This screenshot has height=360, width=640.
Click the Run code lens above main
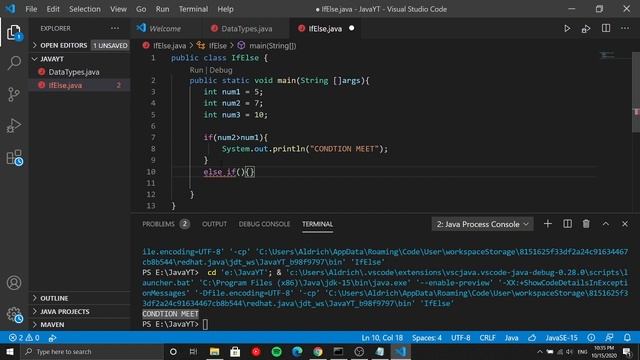coord(196,70)
